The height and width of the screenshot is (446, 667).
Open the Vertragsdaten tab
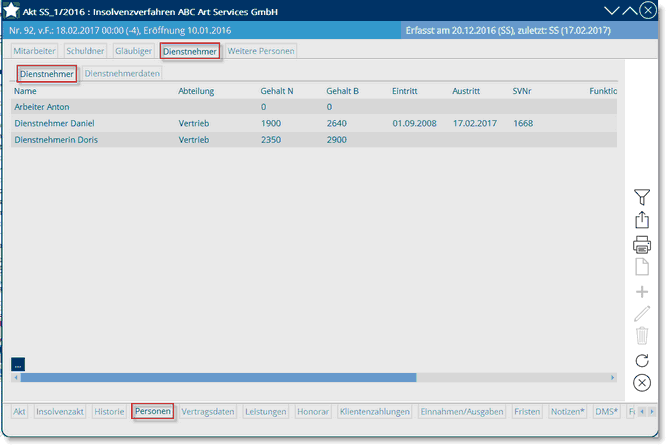coord(208,412)
